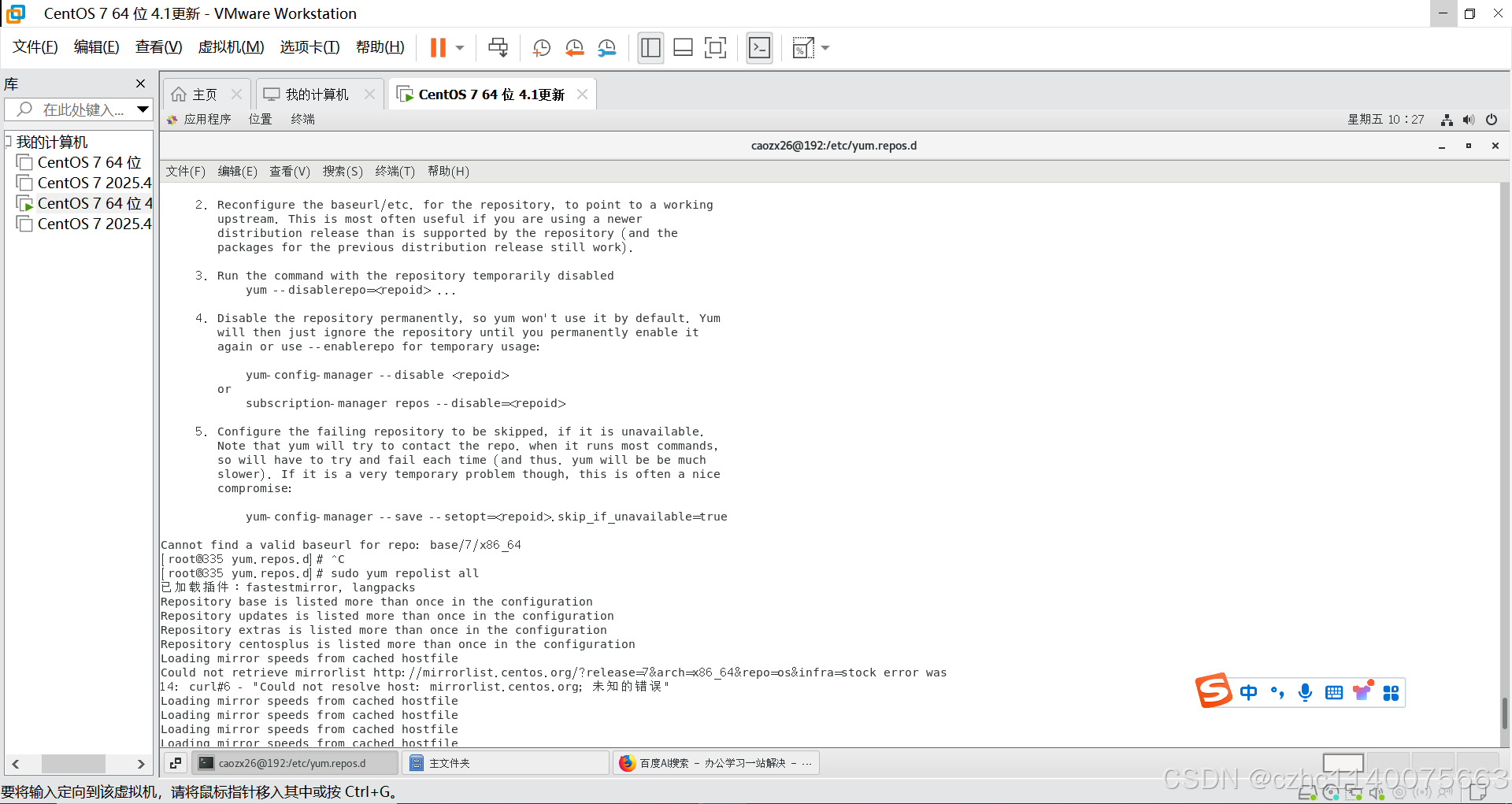Open terminal 终端(T) menu
The width and height of the screenshot is (1512, 804).
pos(395,171)
